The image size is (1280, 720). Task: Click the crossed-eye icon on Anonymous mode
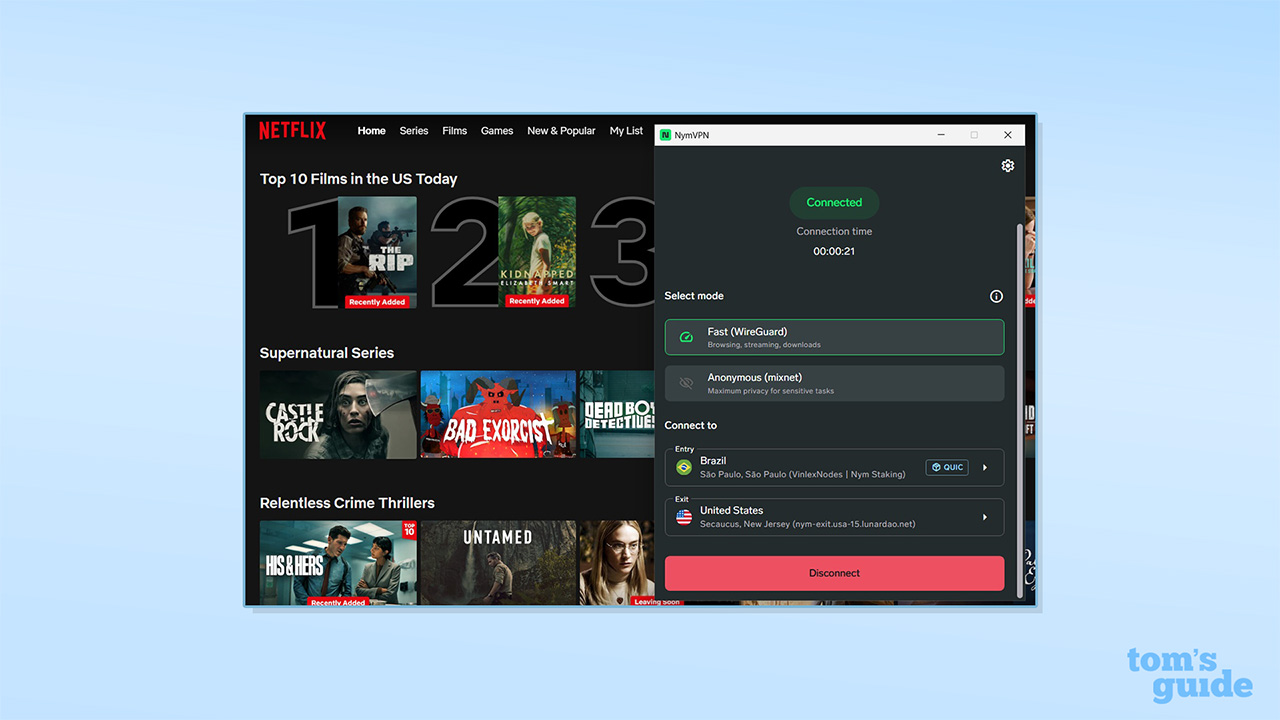tap(685, 383)
